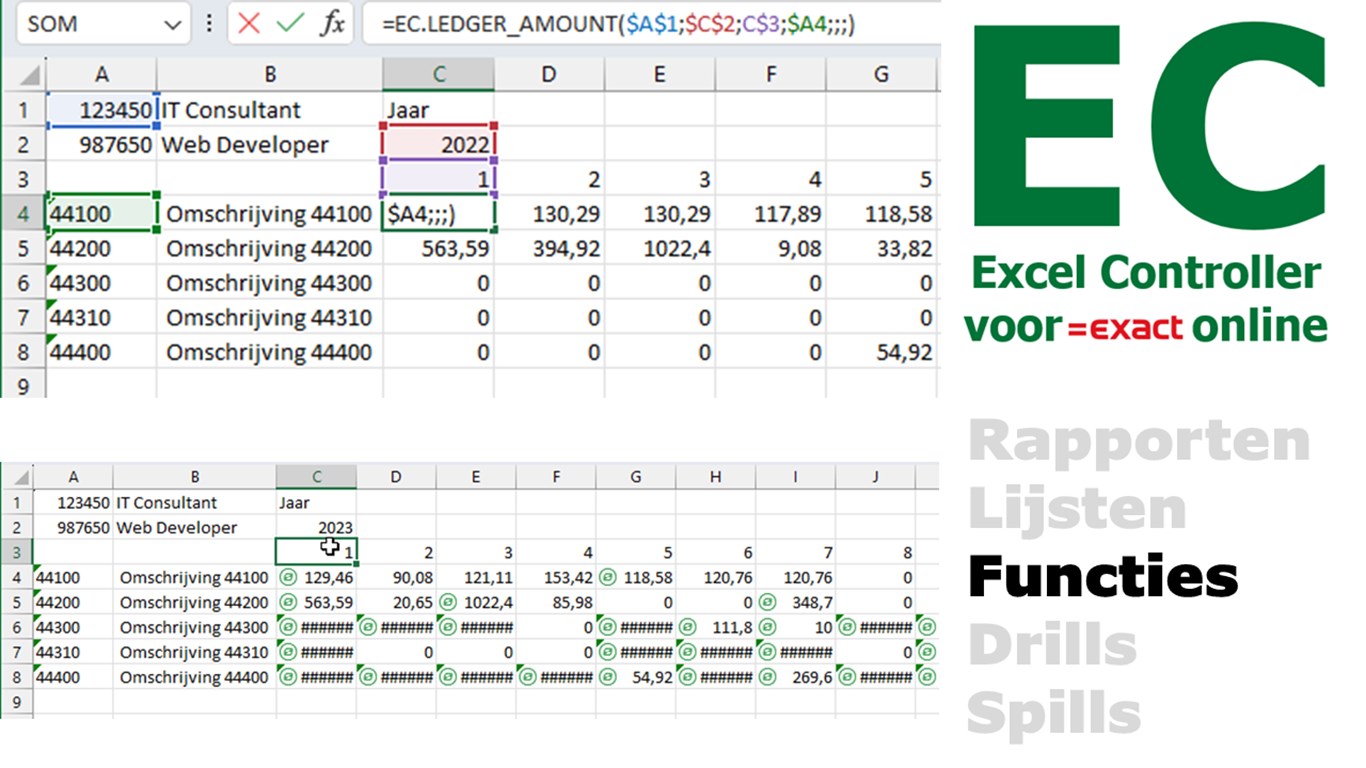
Task: Select the cell with value 85,98
Action: click(556, 602)
